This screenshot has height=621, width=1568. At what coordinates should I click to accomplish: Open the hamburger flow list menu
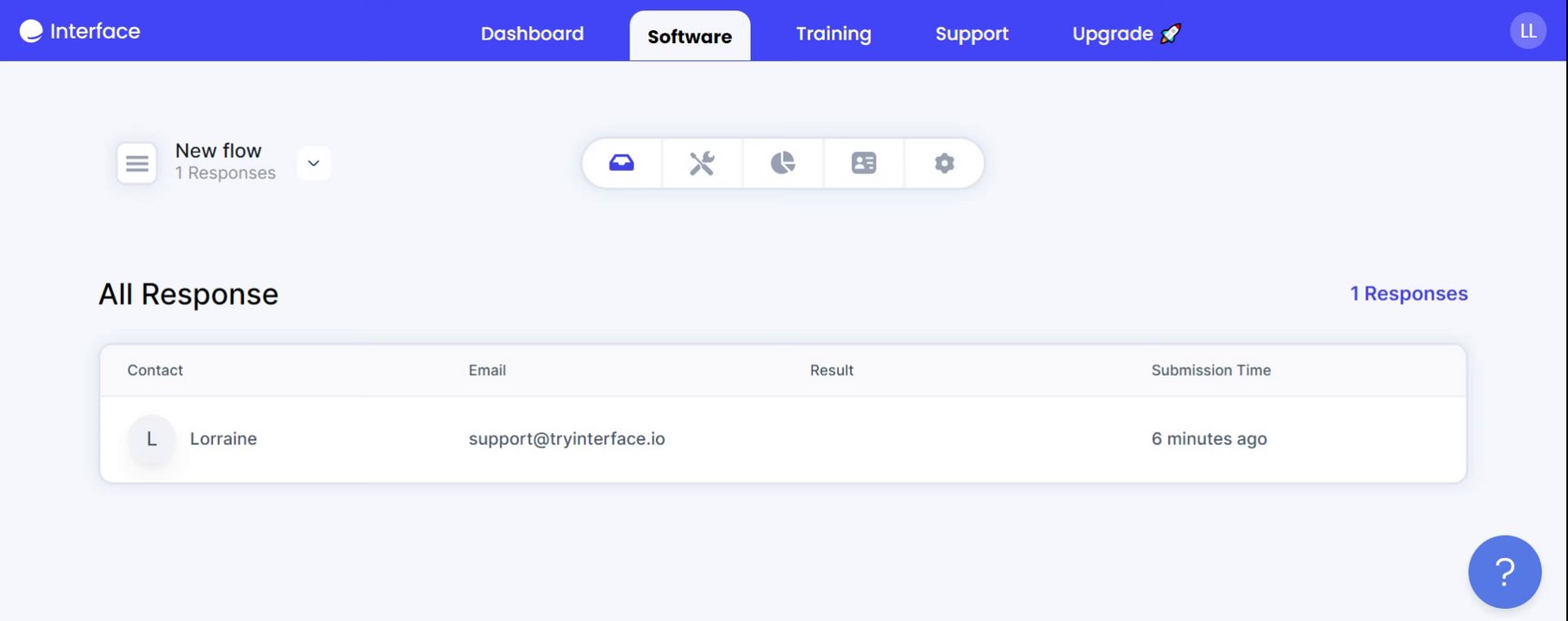tap(137, 163)
